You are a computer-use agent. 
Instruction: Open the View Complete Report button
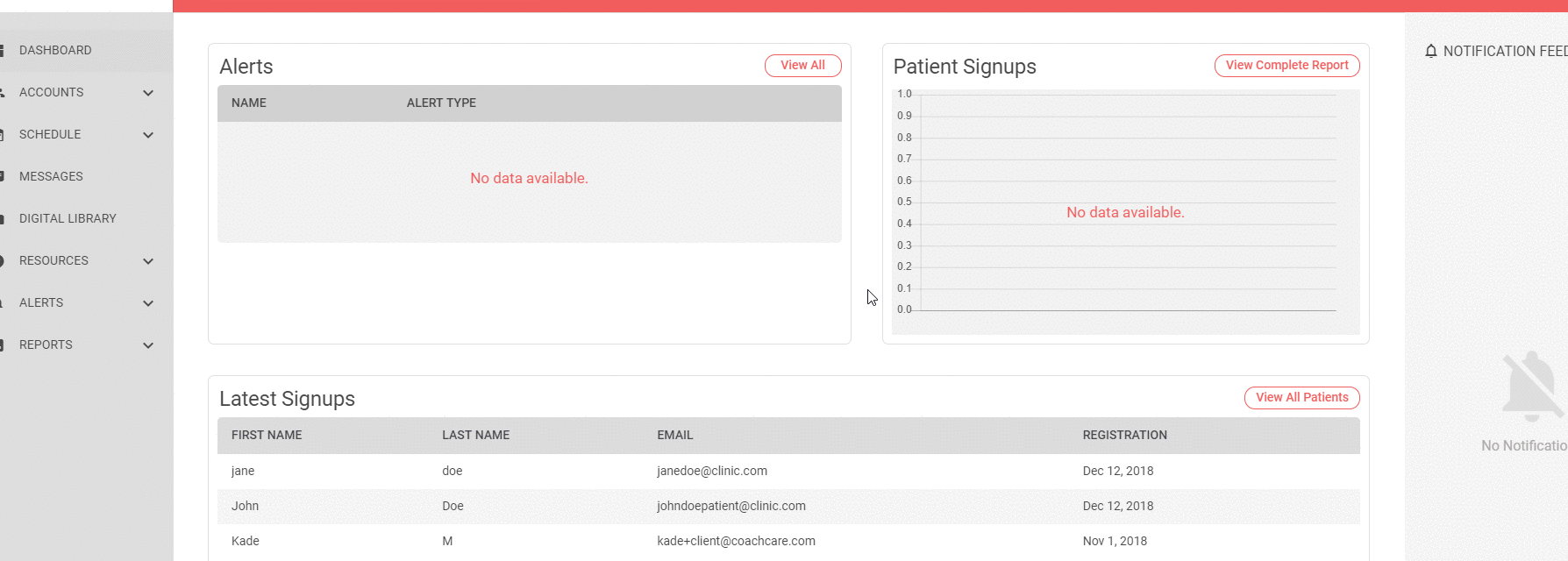point(1286,66)
